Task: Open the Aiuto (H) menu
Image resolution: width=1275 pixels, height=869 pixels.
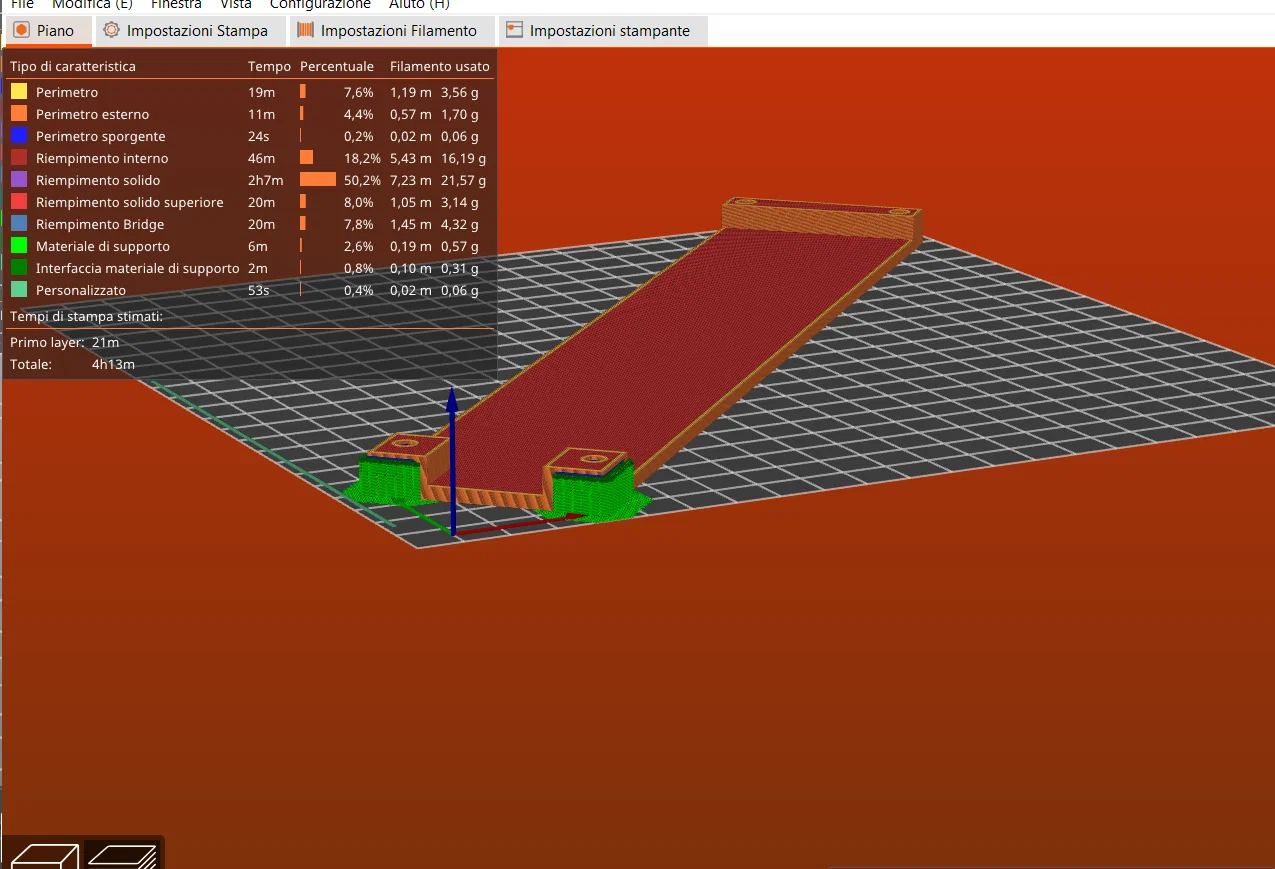Action: tap(419, 5)
